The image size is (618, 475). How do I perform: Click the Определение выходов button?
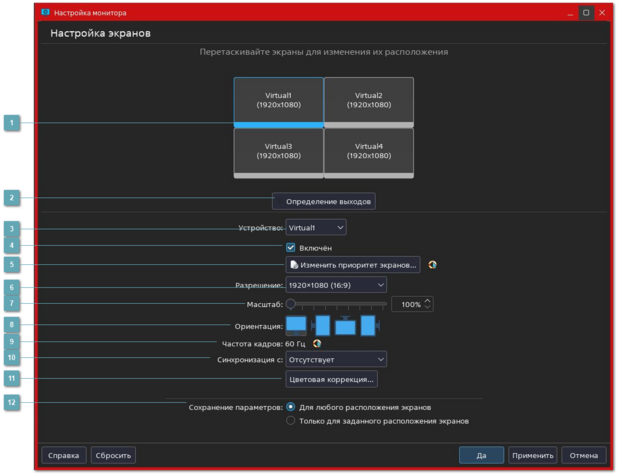click(x=324, y=201)
